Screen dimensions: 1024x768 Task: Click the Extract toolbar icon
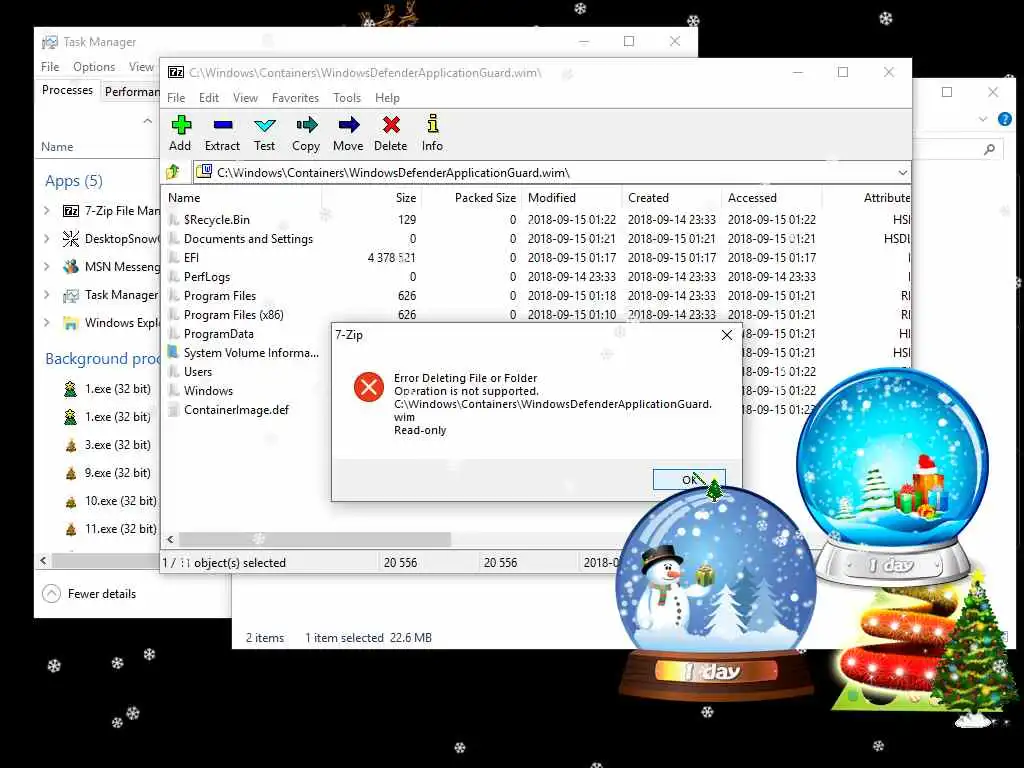pyautogui.click(x=223, y=124)
